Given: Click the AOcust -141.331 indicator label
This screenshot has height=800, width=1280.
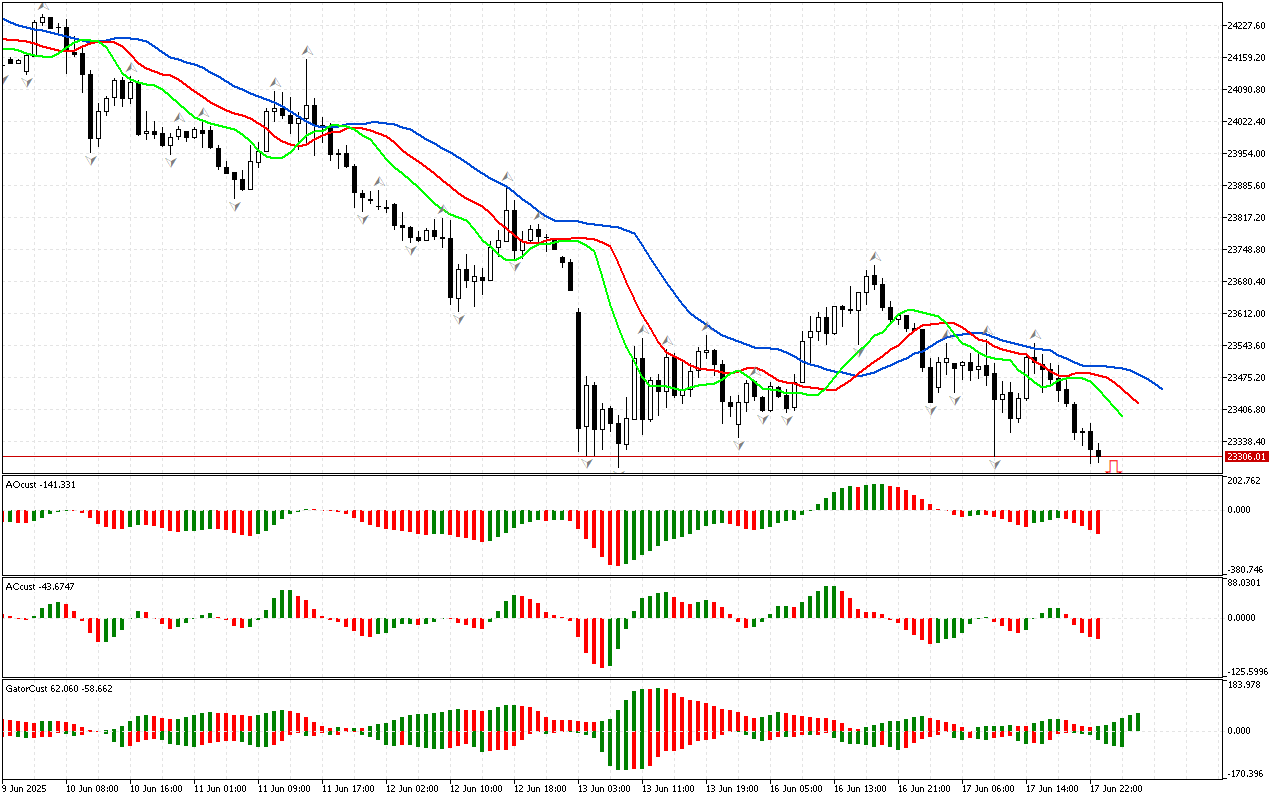Looking at the screenshot, I should click(x=40, y=484).
